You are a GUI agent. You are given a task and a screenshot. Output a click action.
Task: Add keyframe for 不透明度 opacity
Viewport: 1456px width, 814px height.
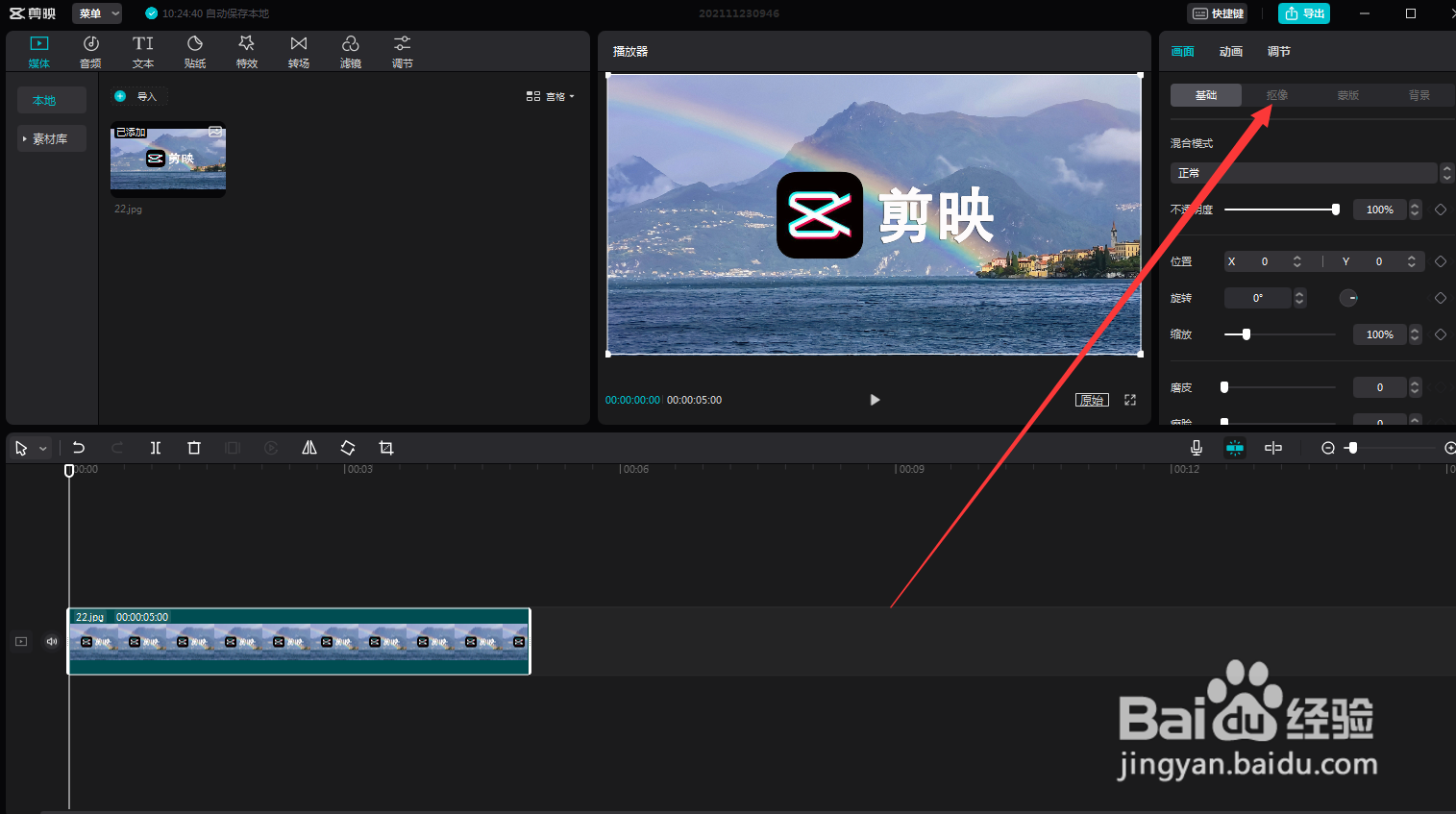1441,210
